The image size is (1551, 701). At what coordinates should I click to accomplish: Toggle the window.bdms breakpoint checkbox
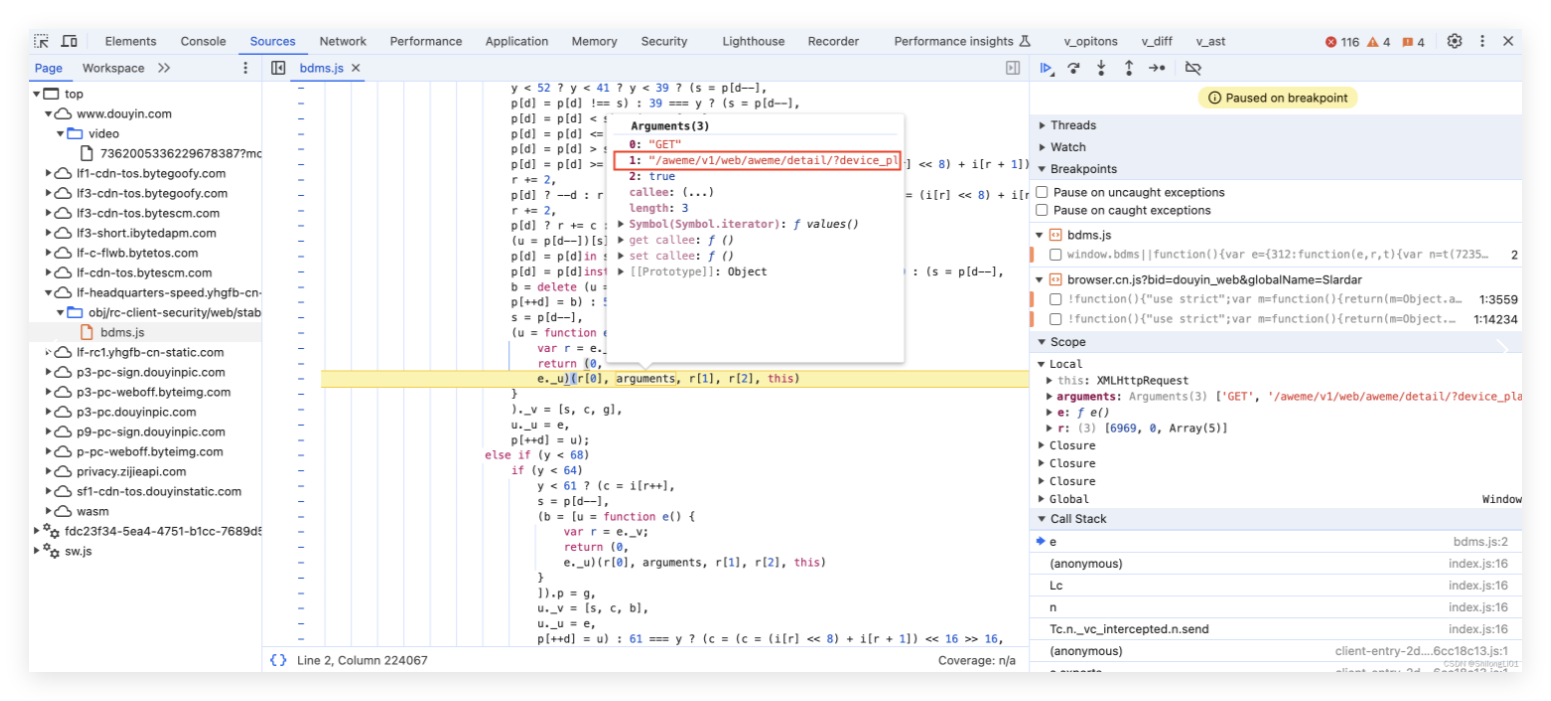(1056, 255)
